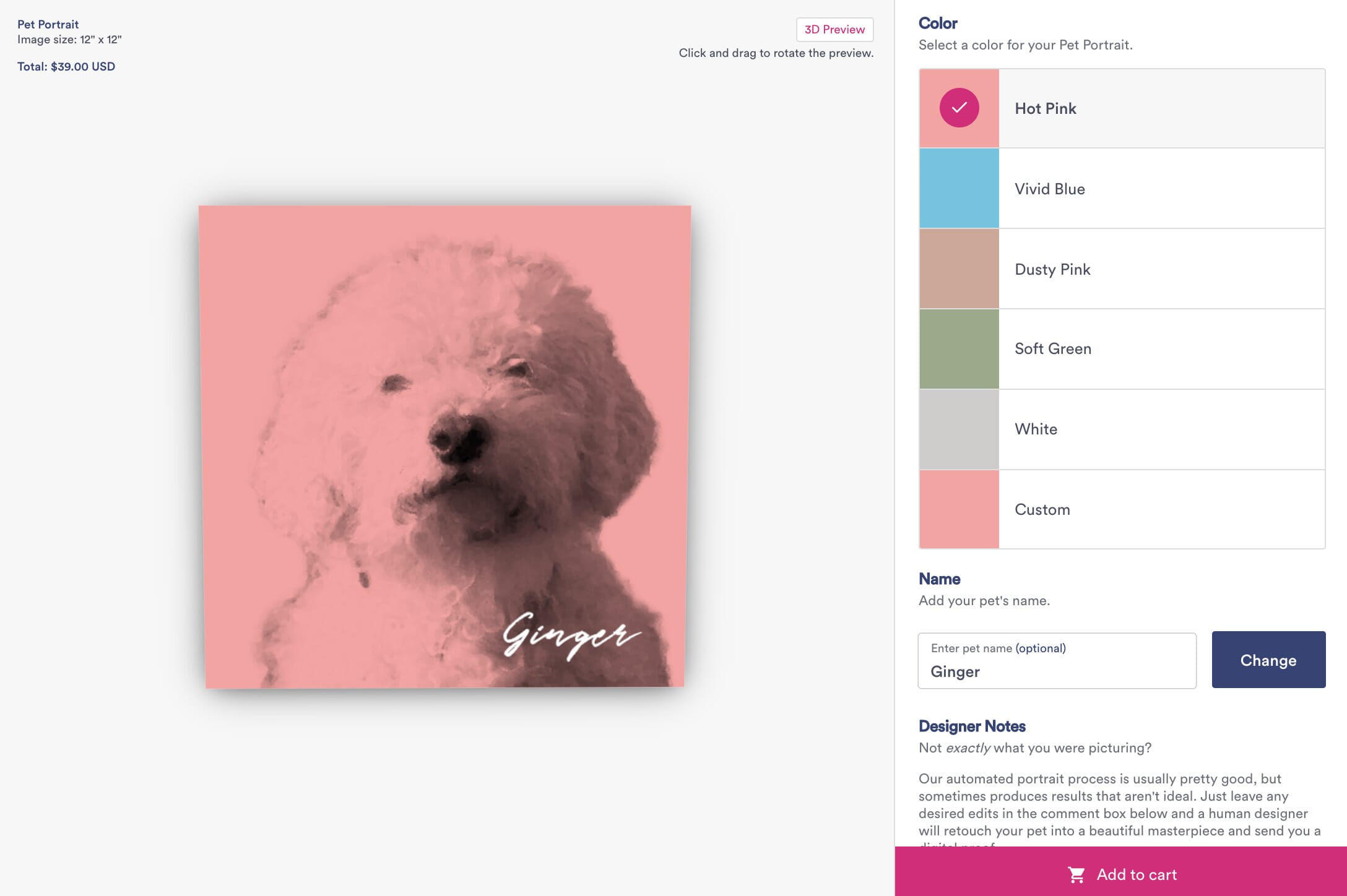The width and height of the screenshot is (1347, 896).
Task: Click the Name section label
Action: pos(939,578)
